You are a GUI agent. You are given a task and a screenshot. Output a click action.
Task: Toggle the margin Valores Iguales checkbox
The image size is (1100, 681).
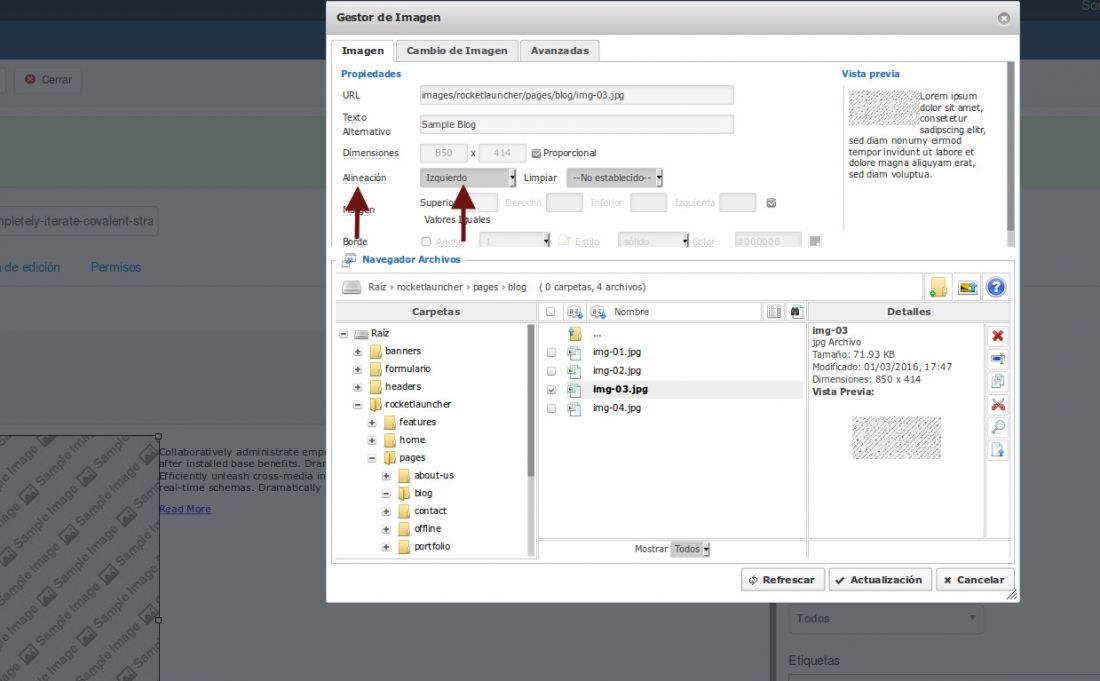pos(771,203)
